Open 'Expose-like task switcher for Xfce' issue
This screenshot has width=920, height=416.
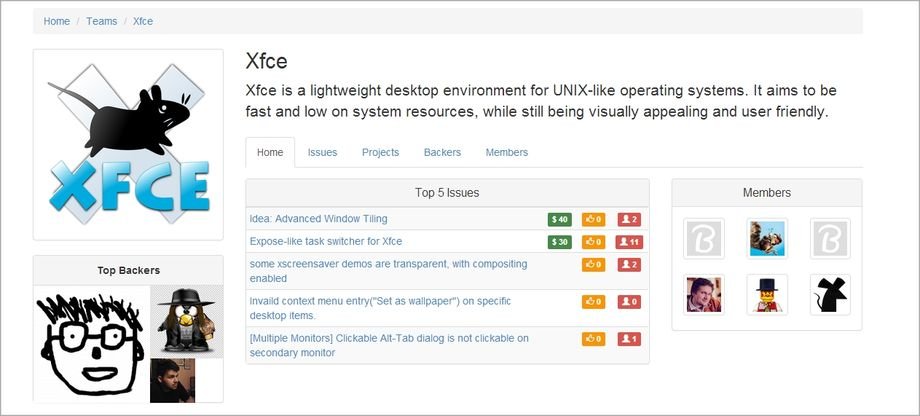[x=326, y=241]
